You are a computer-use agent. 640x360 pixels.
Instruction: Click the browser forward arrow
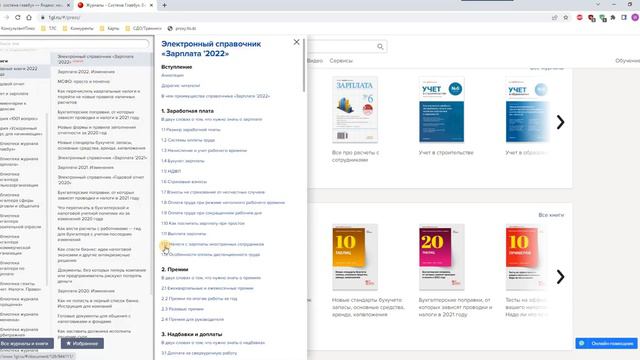(x=7, y=17)
